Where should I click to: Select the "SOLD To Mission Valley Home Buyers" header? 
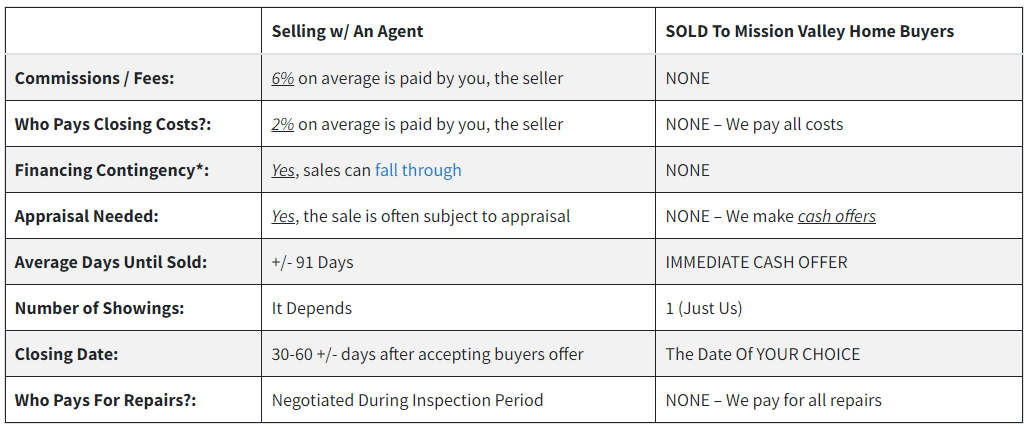(x=810, y=31)
